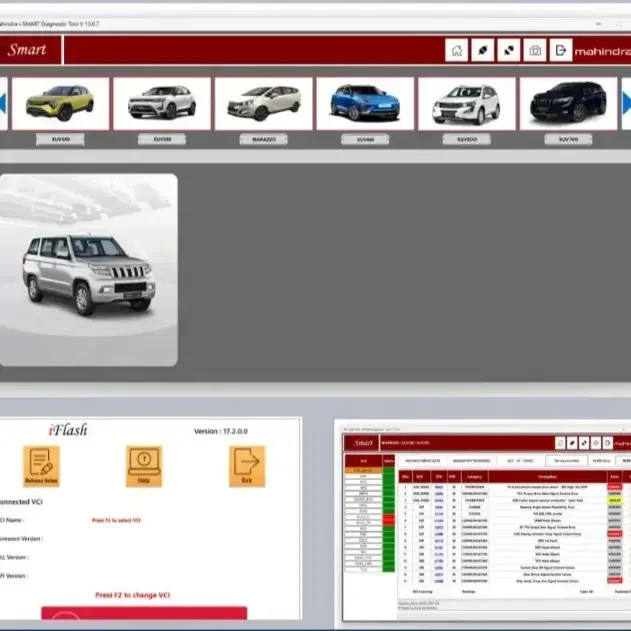The height and width of the screenshot is (631, 631).
Task: Click the disconnect icon in the bottom-right window
Action: tap(584, 443)
